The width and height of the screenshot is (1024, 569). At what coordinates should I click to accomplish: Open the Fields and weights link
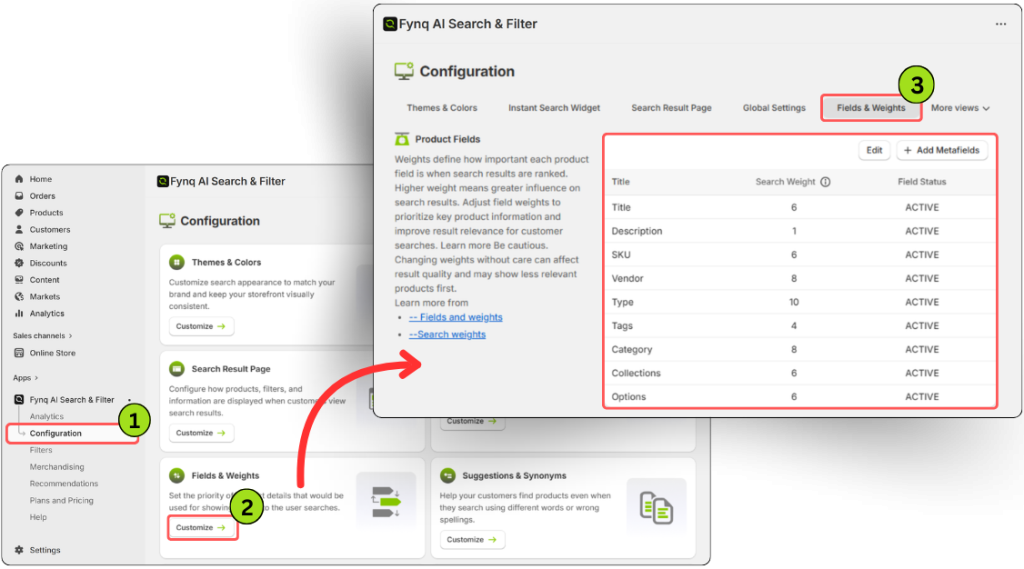click(455, 317)
